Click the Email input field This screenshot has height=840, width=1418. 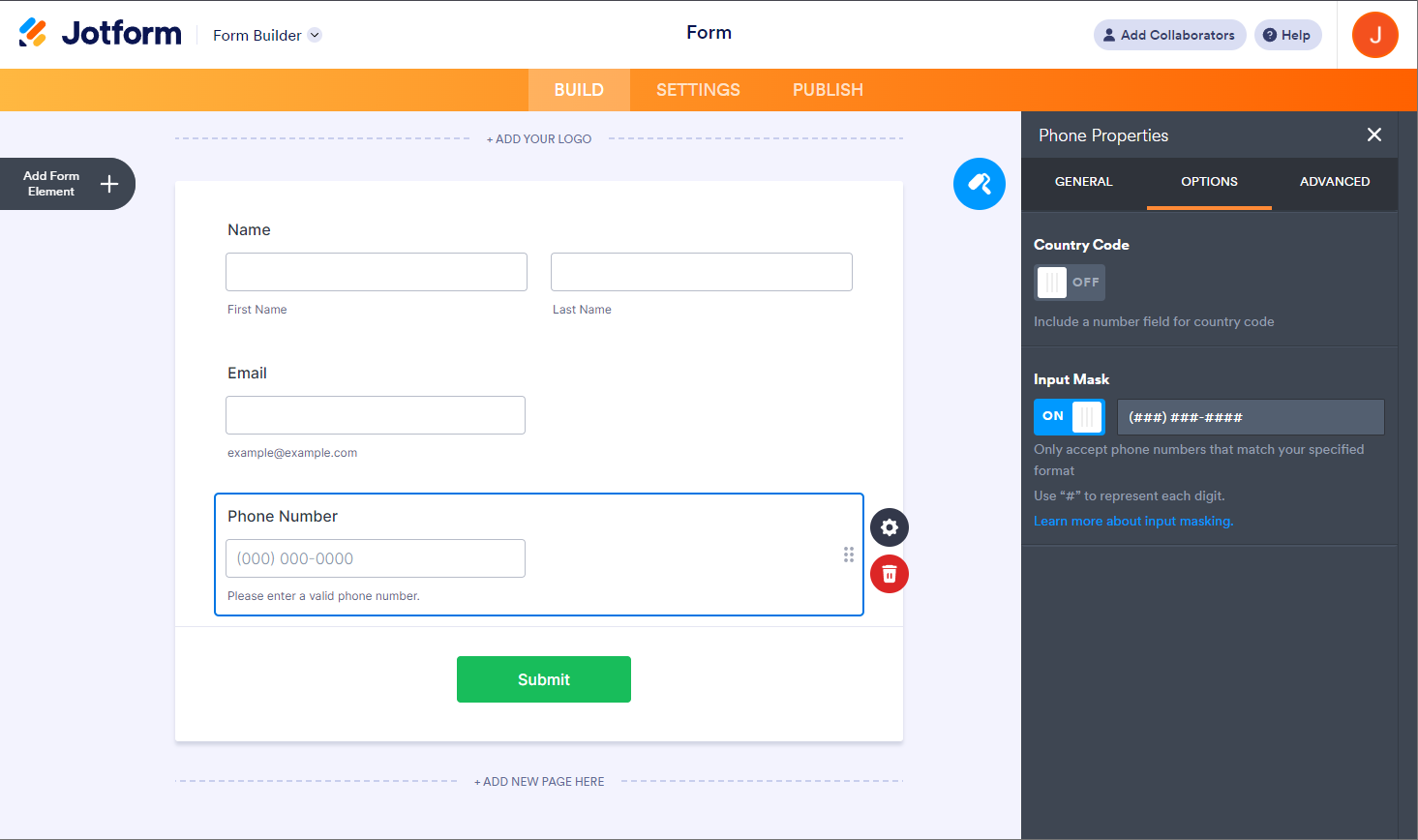click(x=376, y=415)
